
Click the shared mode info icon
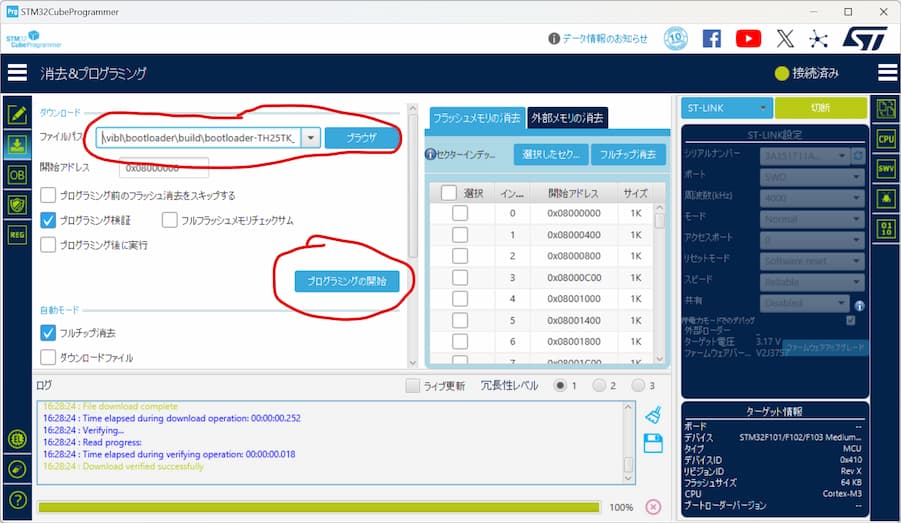[x=860, y=306]
